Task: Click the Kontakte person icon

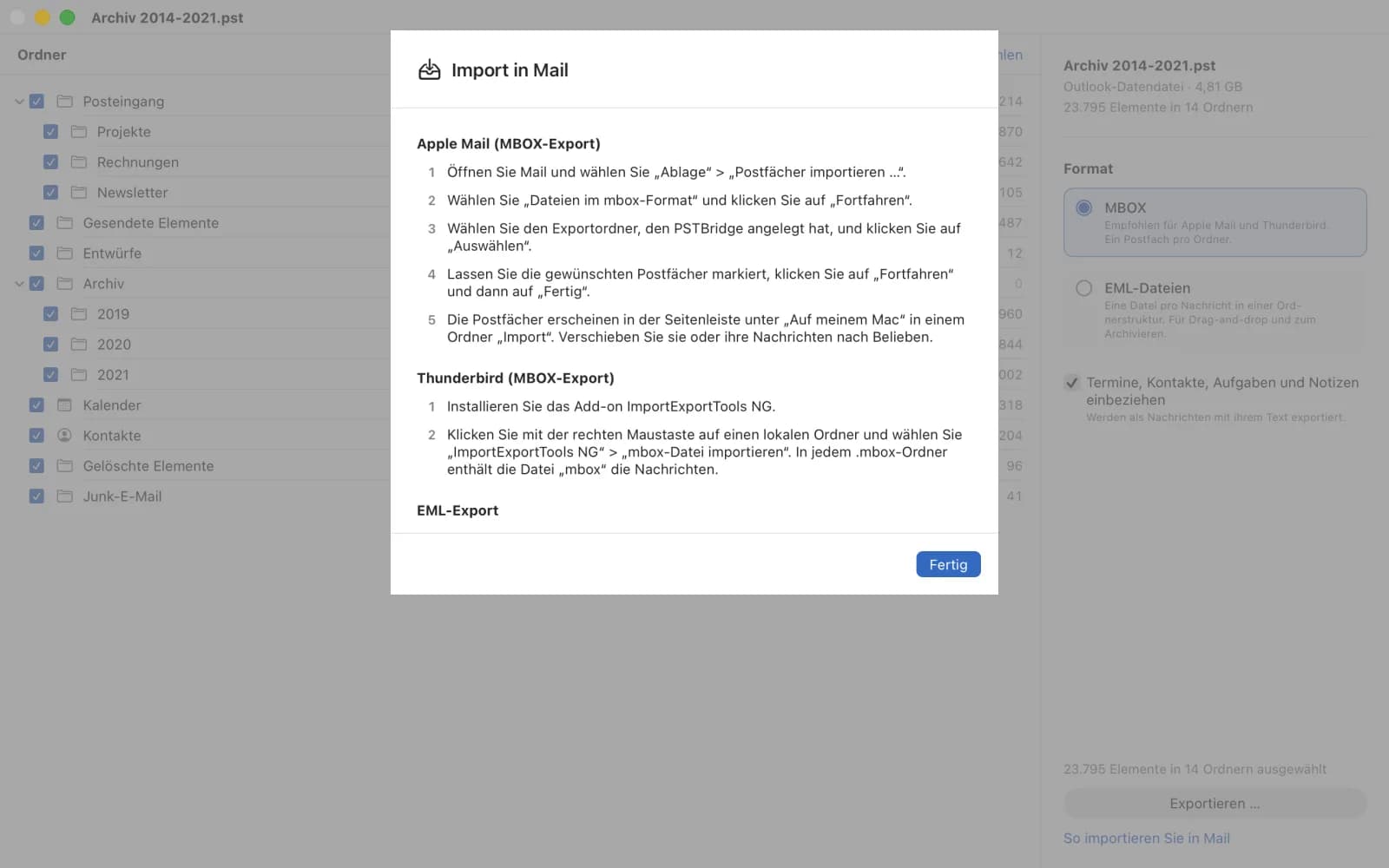Action: tap(64, 436)
